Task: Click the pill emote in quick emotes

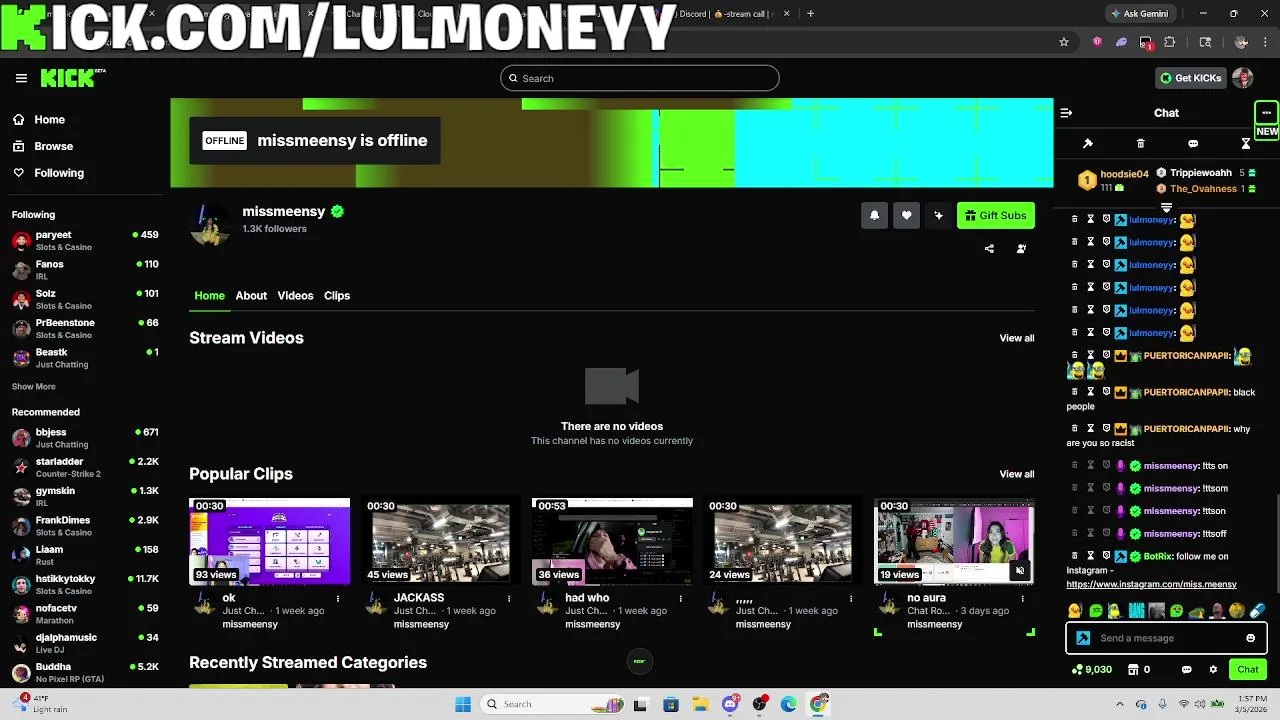Action: click(1257, 611)
